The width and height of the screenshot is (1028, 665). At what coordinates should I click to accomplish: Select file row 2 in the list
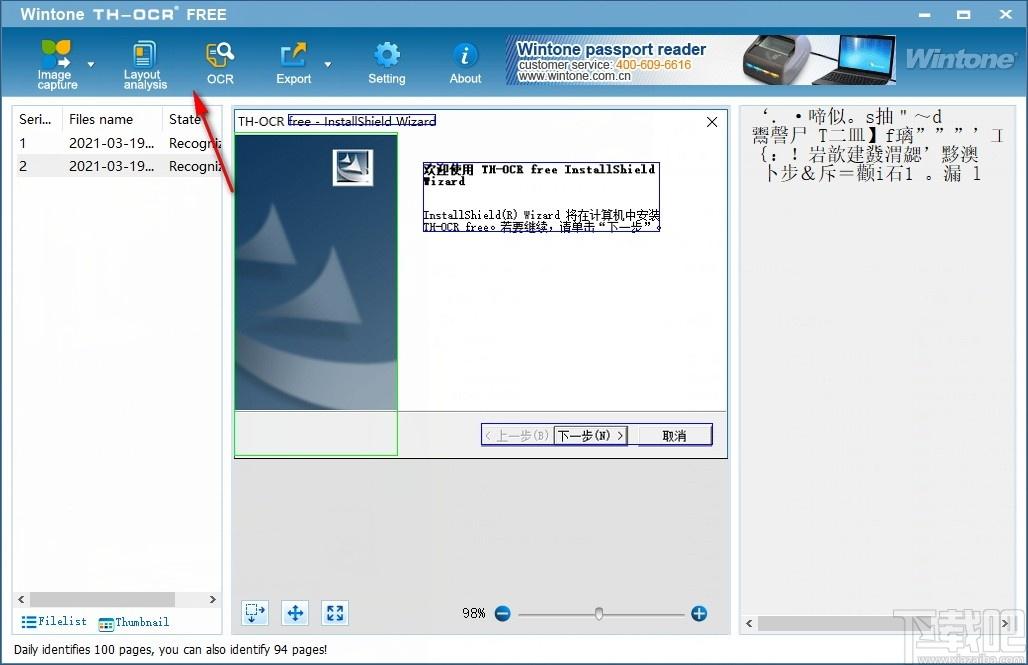[118, 166]
